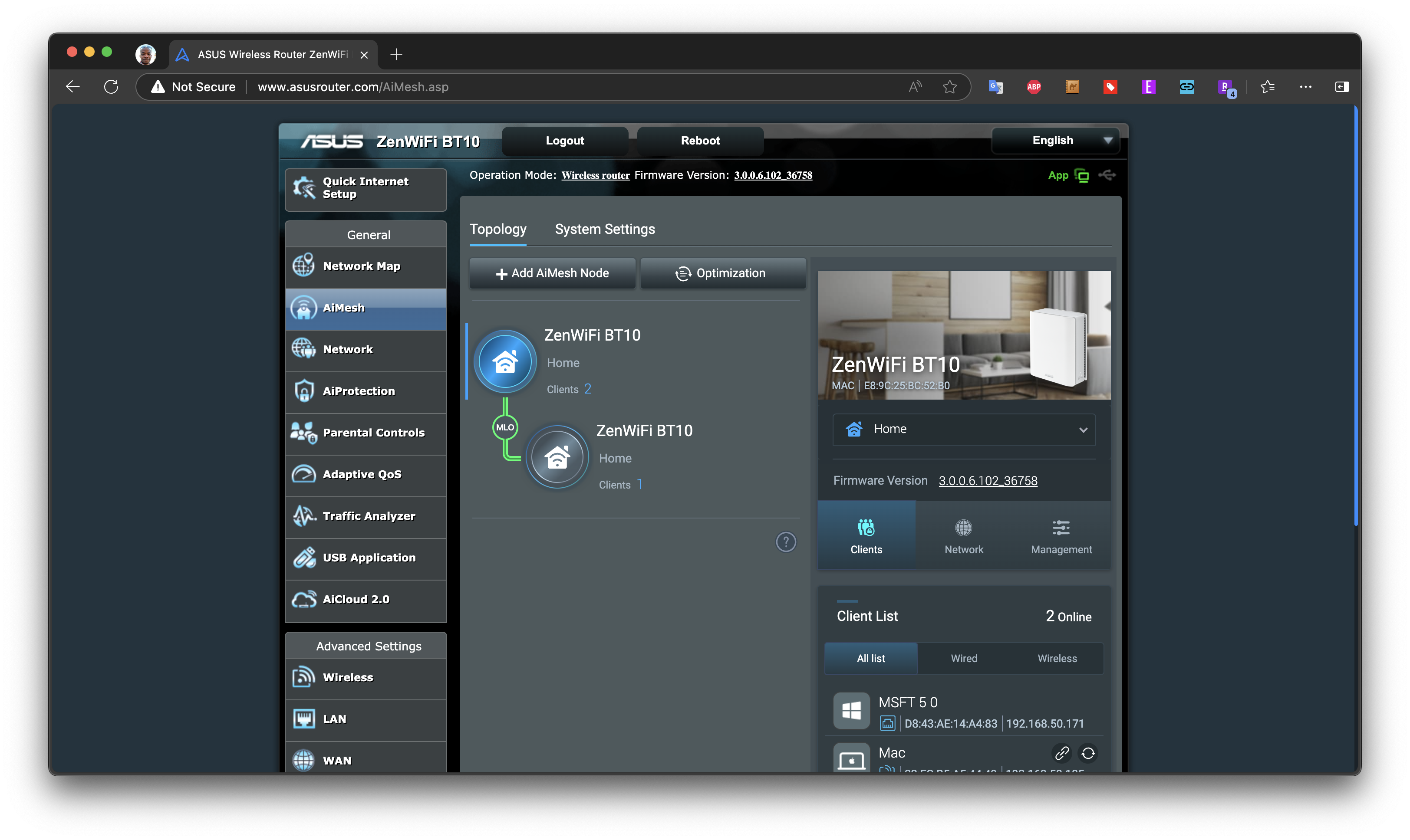This screenshot has height=840, width=1410.
Task: Expand the English language dropdown
Action: 1055,141
